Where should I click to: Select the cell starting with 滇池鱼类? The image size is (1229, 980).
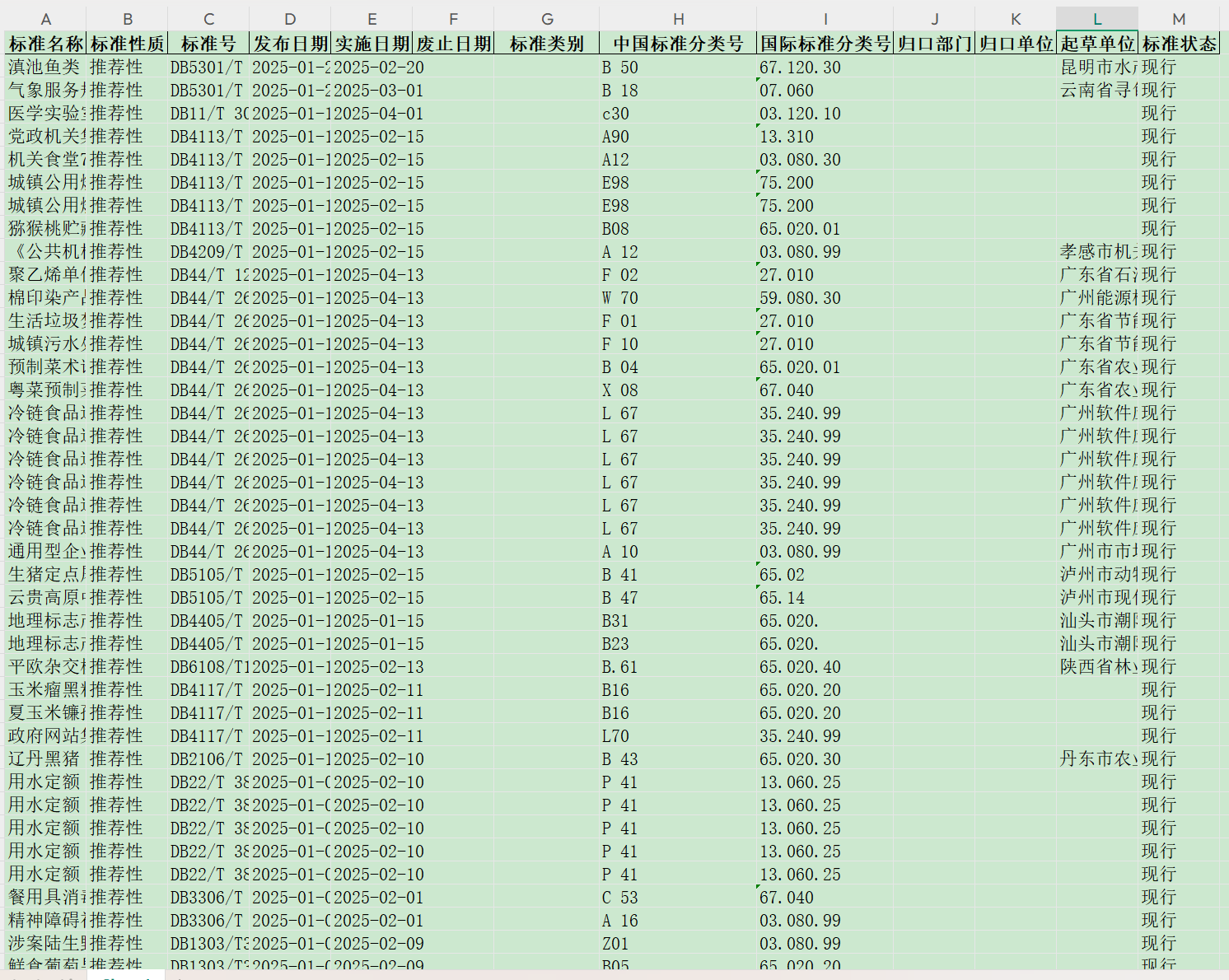[45, 67]
